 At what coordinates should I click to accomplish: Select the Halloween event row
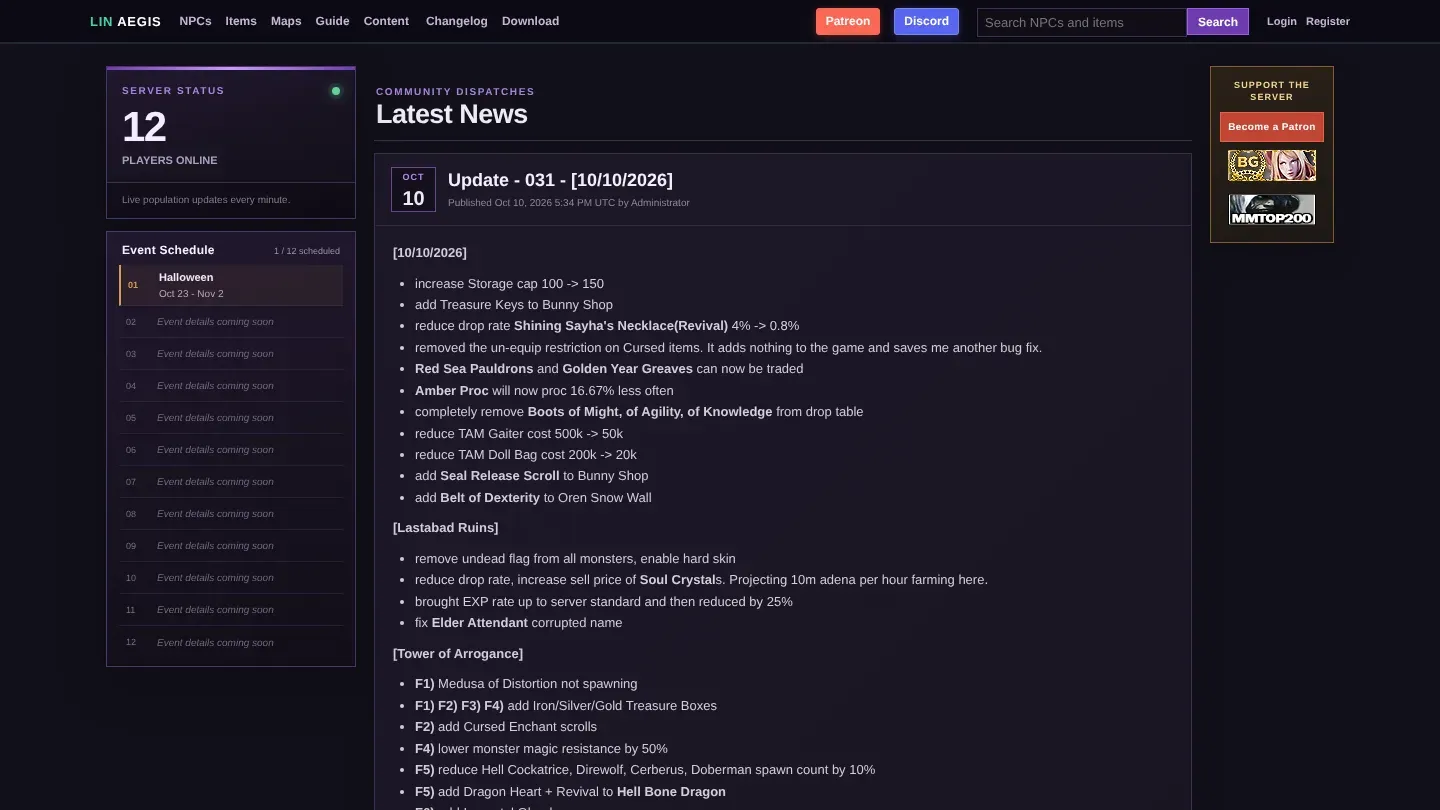coord(231,285)
